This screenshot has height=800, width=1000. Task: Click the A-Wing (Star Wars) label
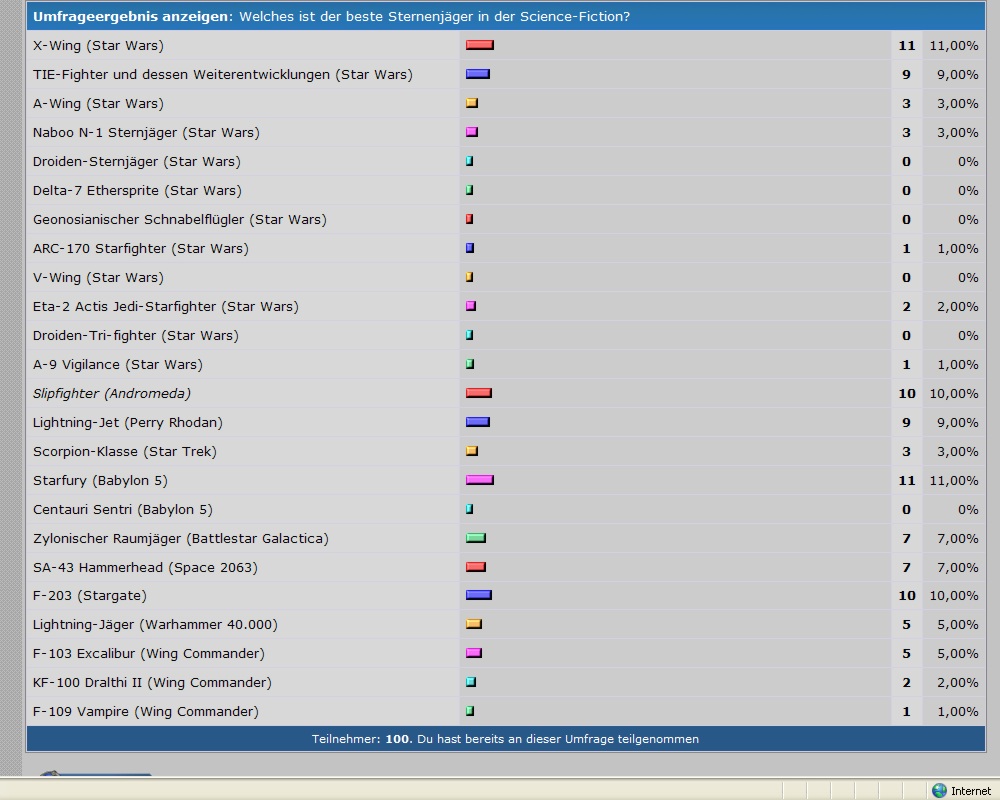click(98, 103)
